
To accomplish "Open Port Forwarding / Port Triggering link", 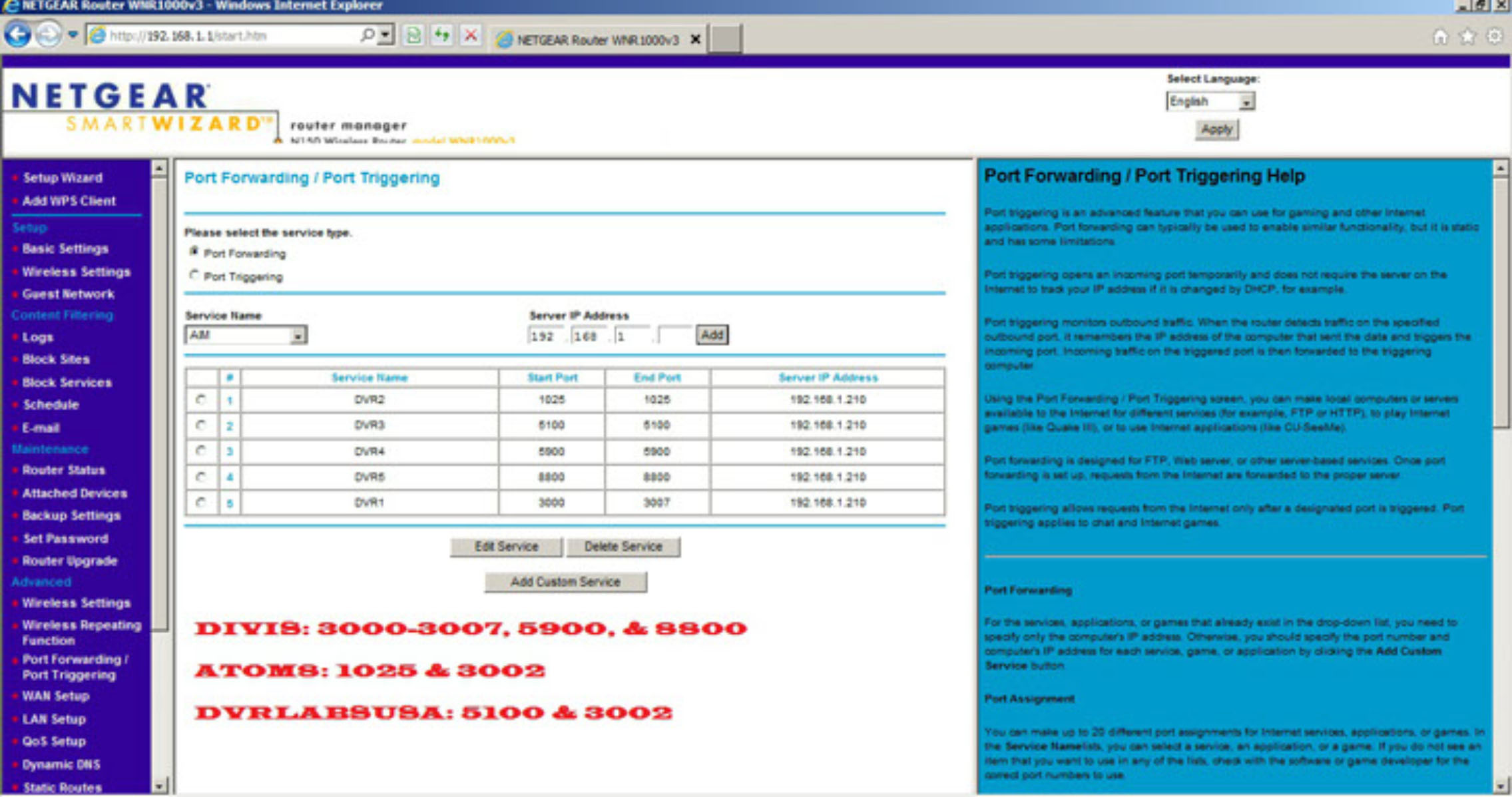I will [75, 667].
